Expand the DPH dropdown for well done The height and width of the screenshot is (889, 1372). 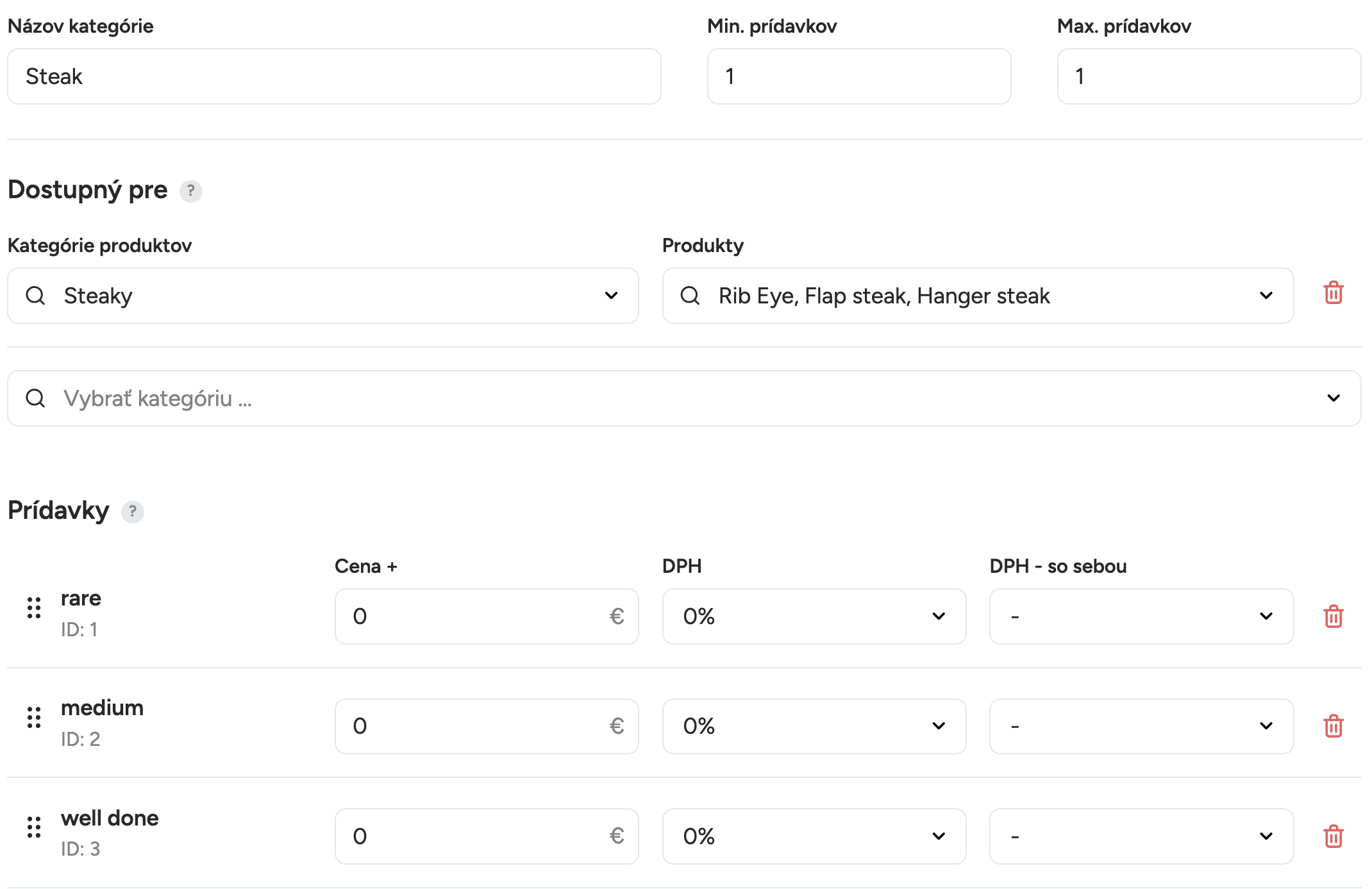[814, 836]
